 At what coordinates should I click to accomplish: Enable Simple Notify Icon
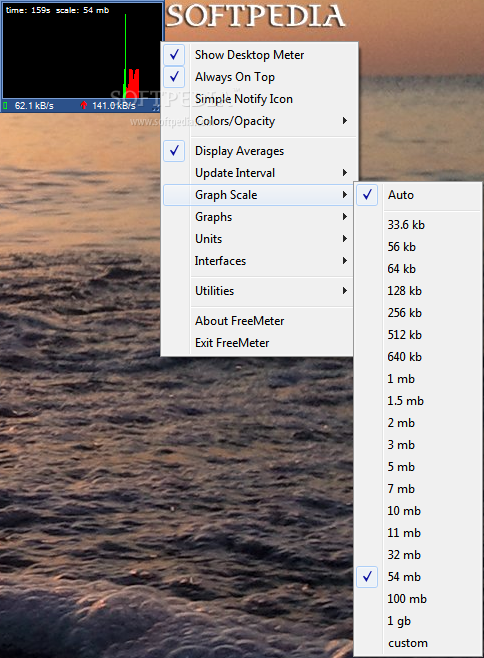(259, 99)
